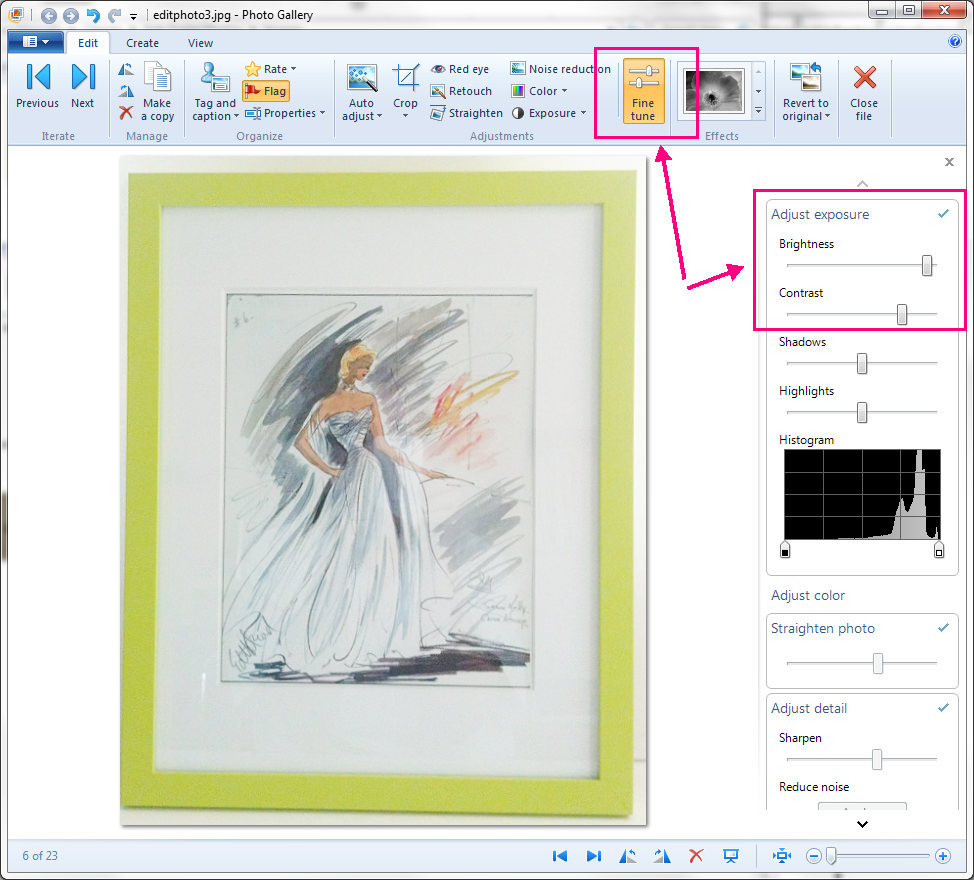Go to the Previous photo in ribbon
Image resolution: width=974 pixels, height=880 pixels.
click(37, 86)
